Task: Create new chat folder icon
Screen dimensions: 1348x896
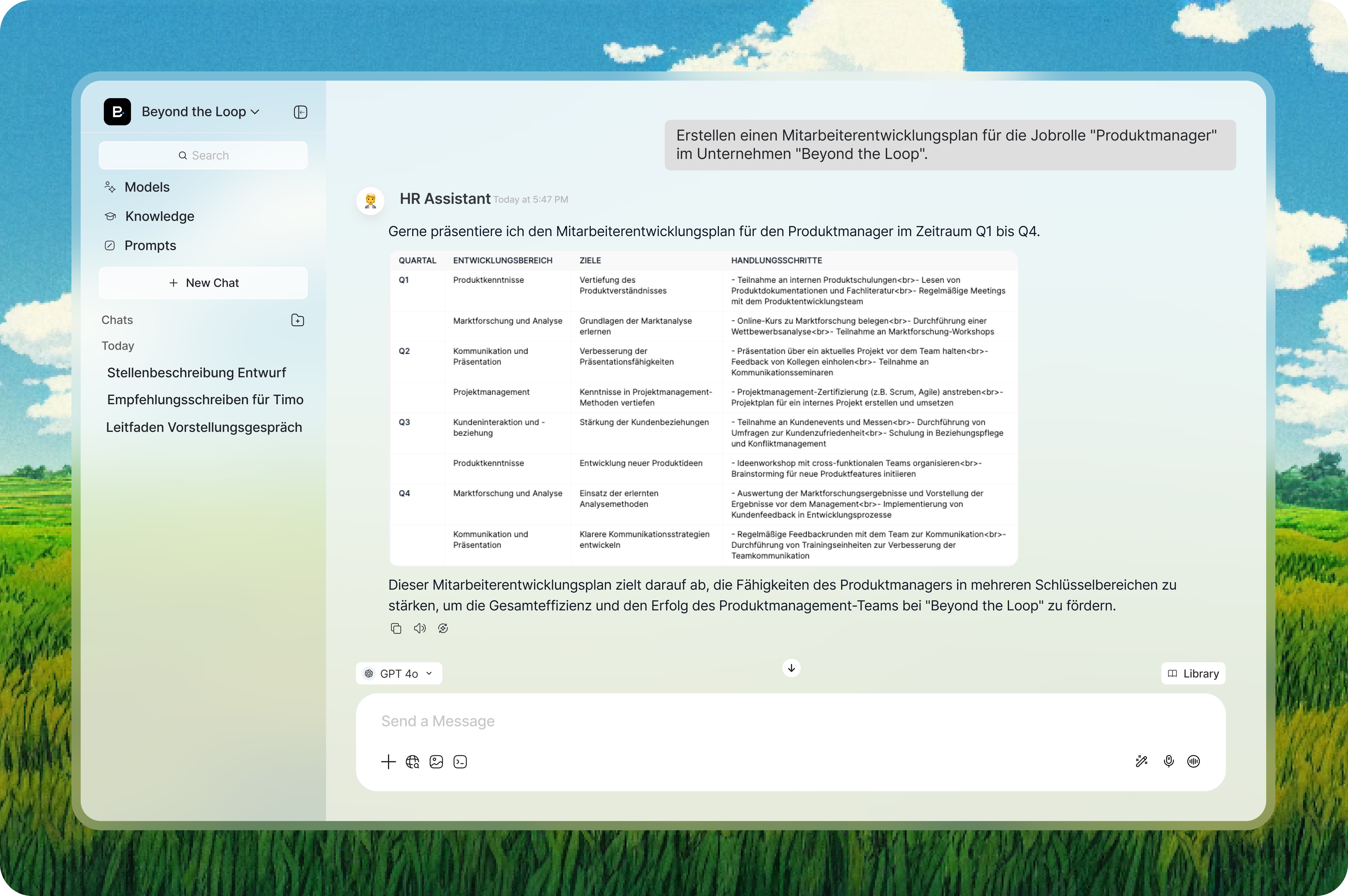Action: click(x=297, y=320)
